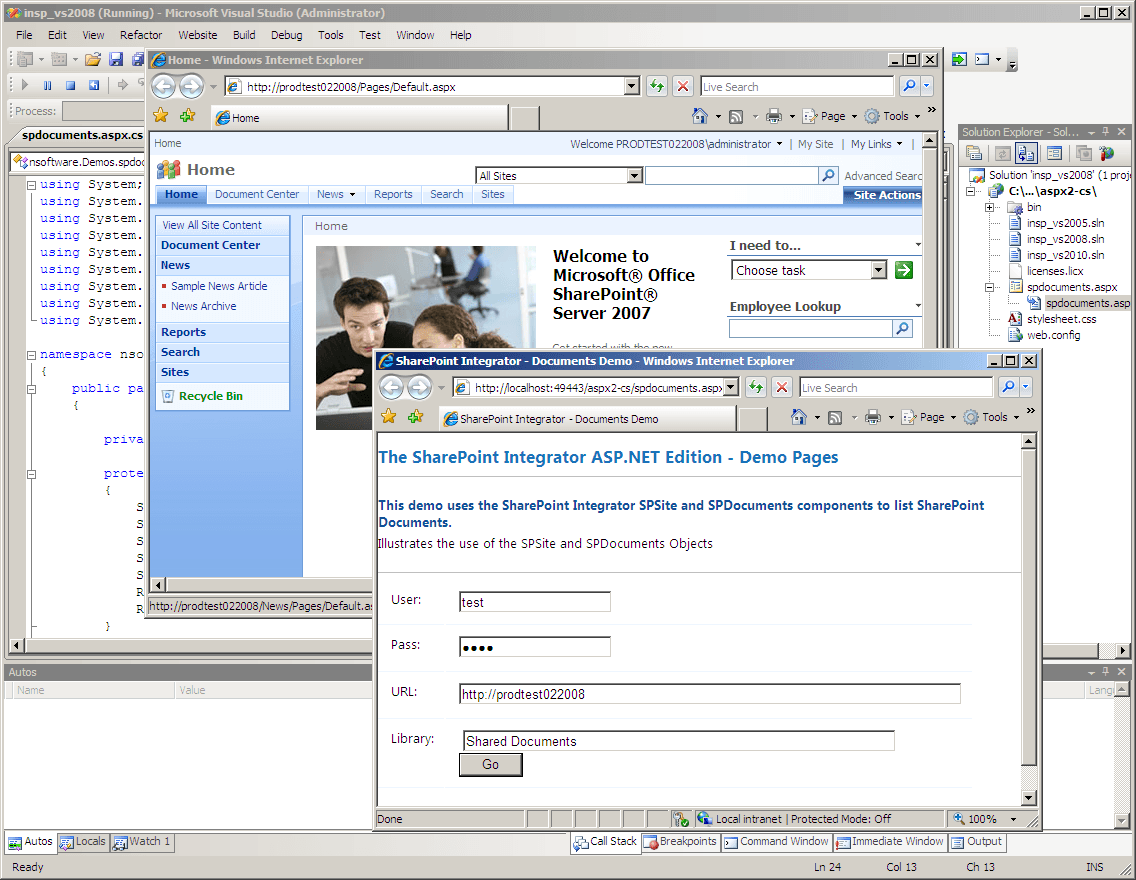
Task: Click the Sample News Article link
Action: click(x=219, y=286)
